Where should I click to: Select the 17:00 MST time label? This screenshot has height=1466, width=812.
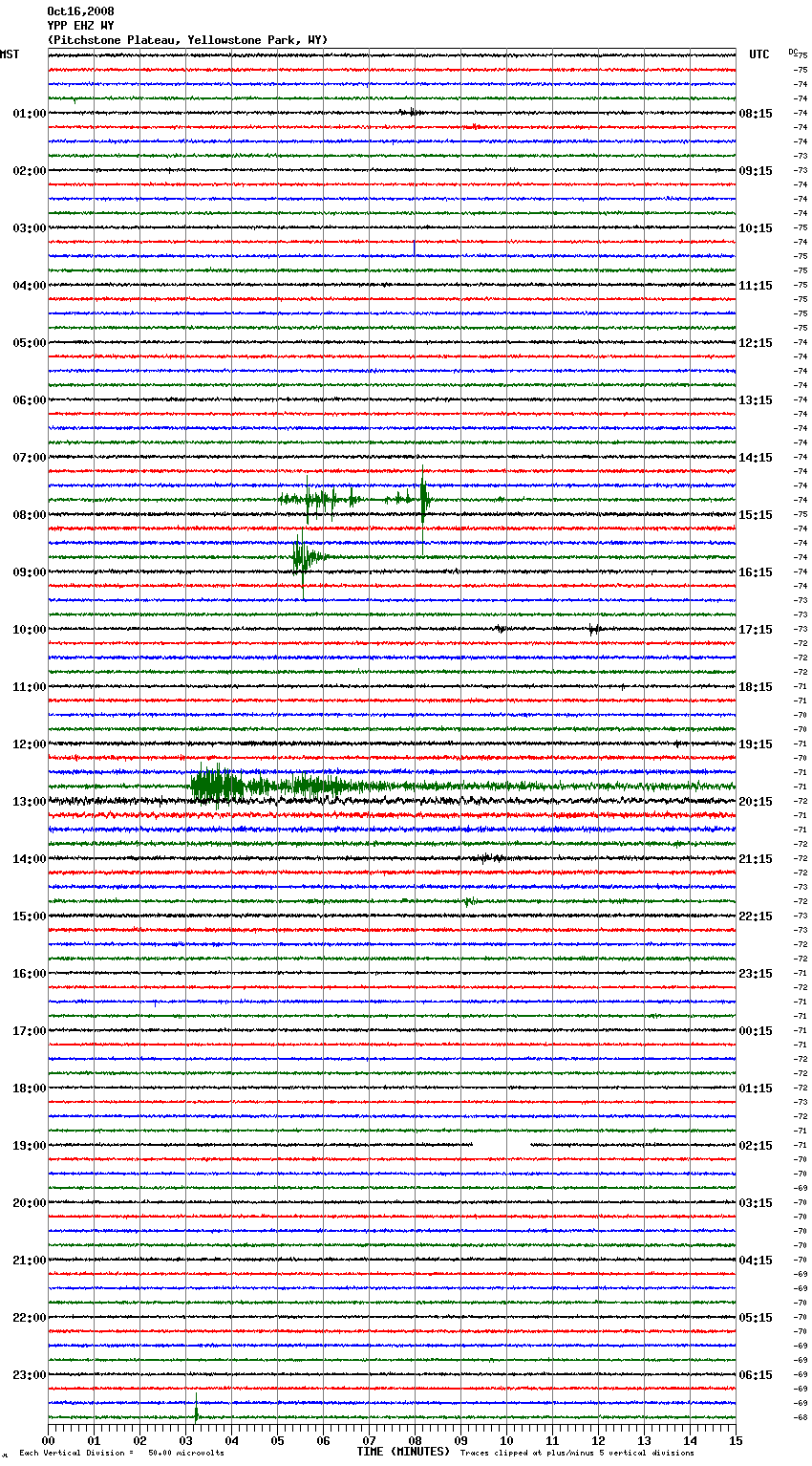coord(29,1031)
